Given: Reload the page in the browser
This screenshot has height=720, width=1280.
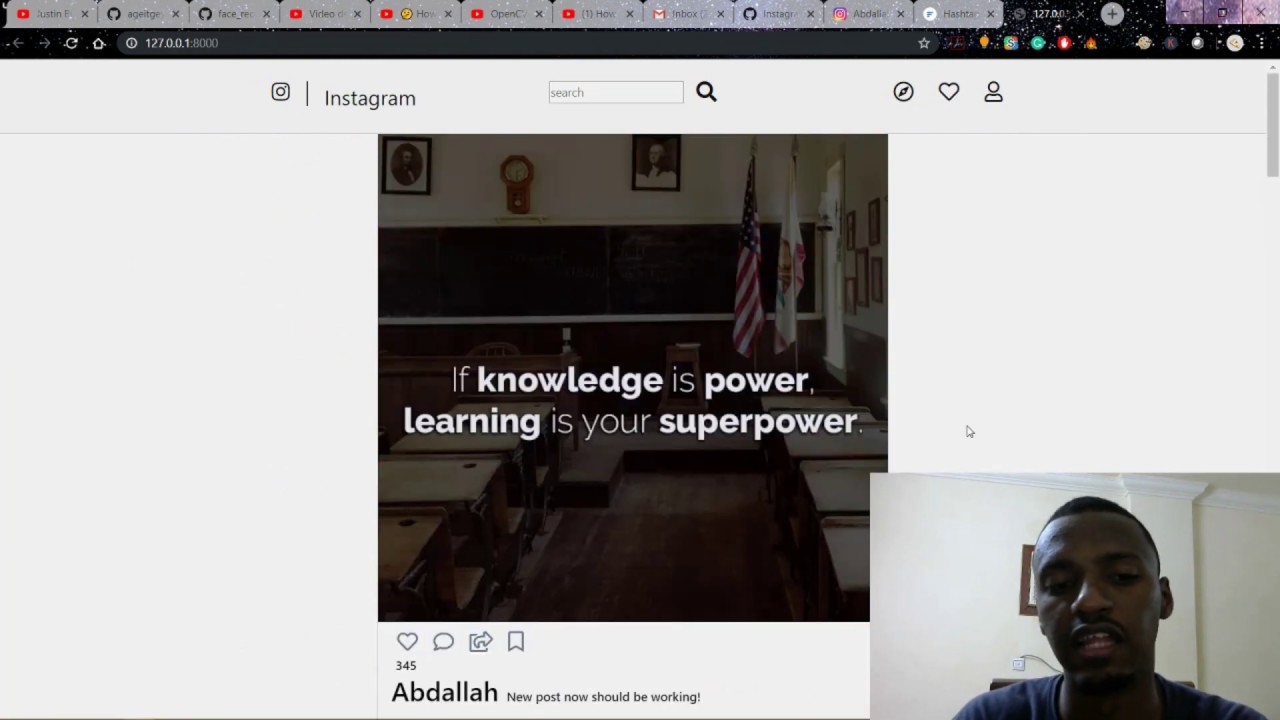Looking at the screenshot, I should point(71,43).
